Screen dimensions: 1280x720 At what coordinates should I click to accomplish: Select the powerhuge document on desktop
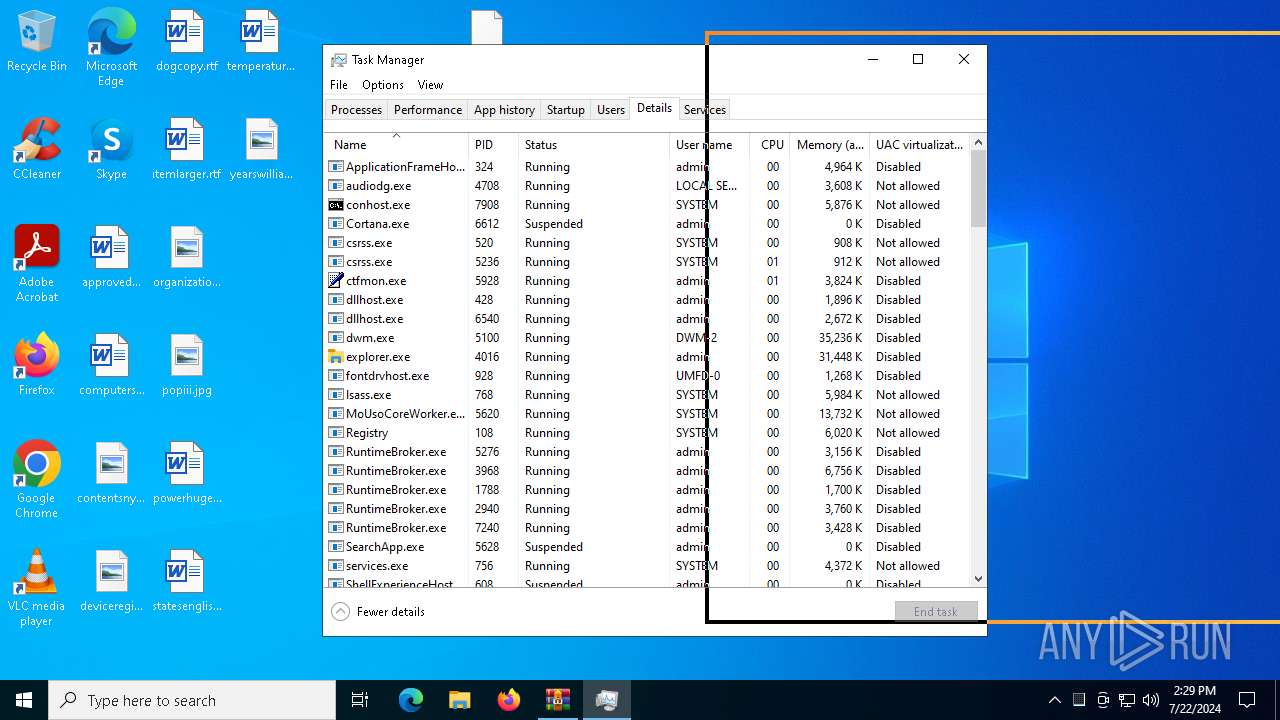point(186,474)
